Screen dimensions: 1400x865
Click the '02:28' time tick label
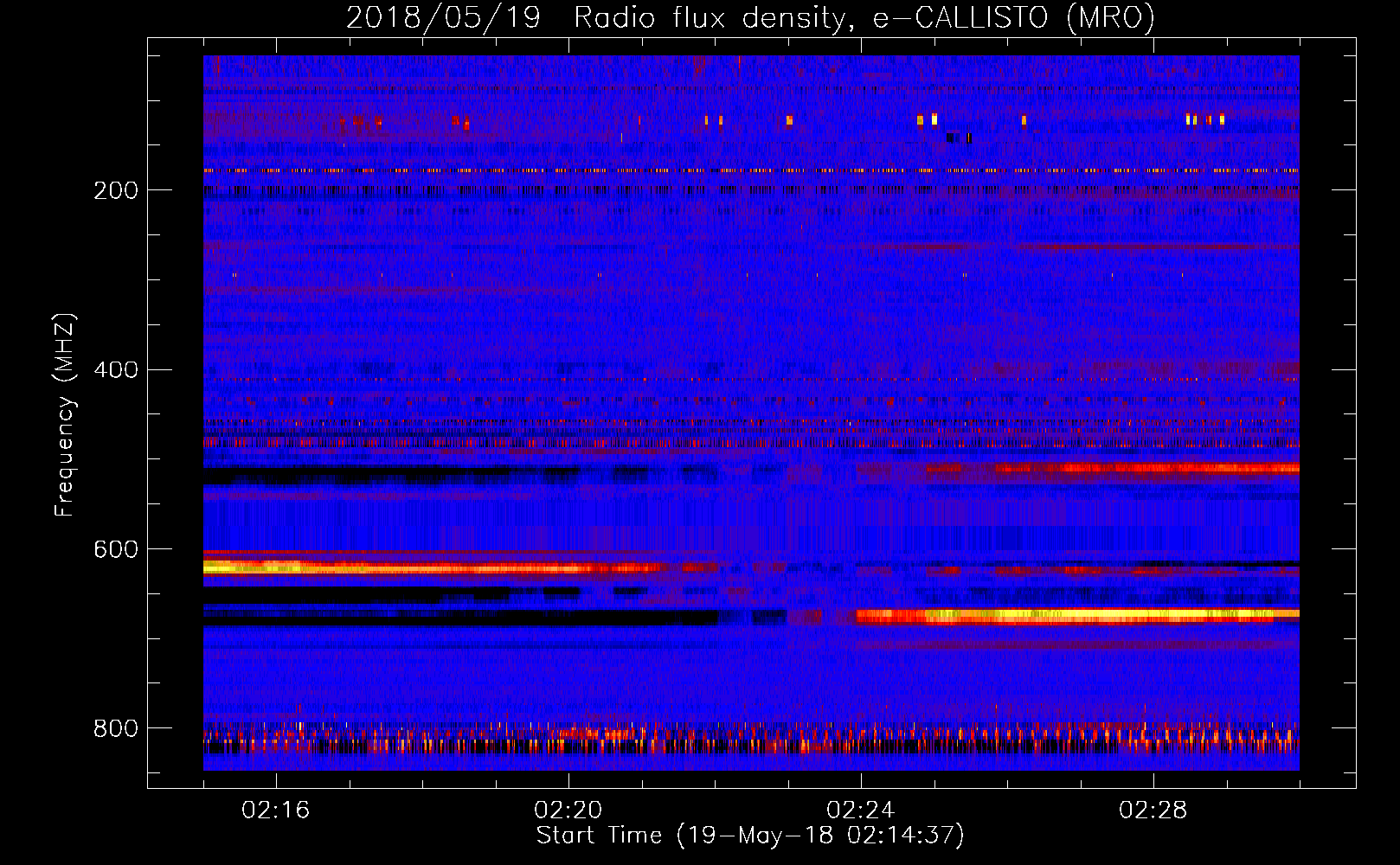[x=1153, y=810]
